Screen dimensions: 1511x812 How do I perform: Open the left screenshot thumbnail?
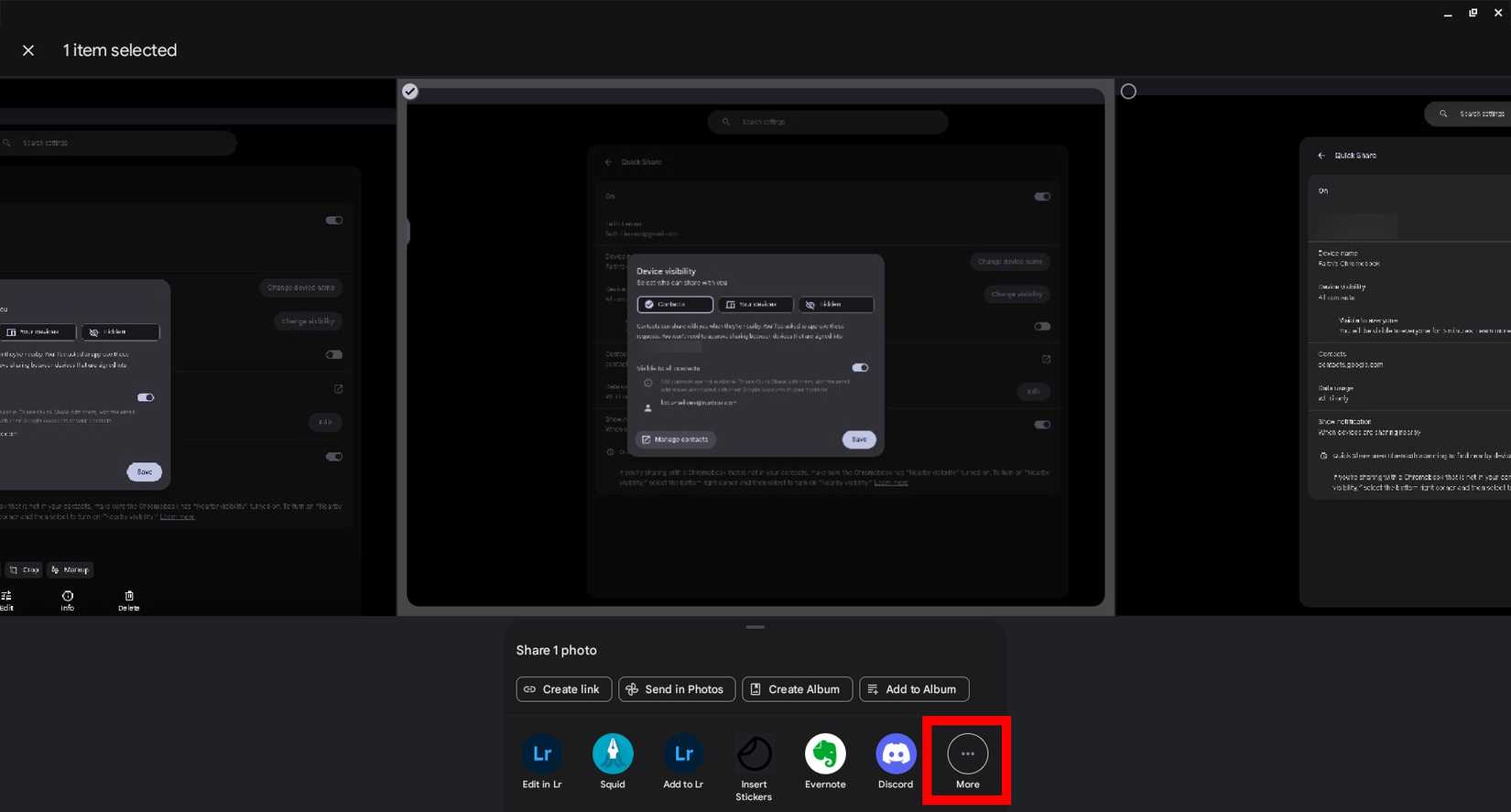pyautogui.click(x=197, y=348)
